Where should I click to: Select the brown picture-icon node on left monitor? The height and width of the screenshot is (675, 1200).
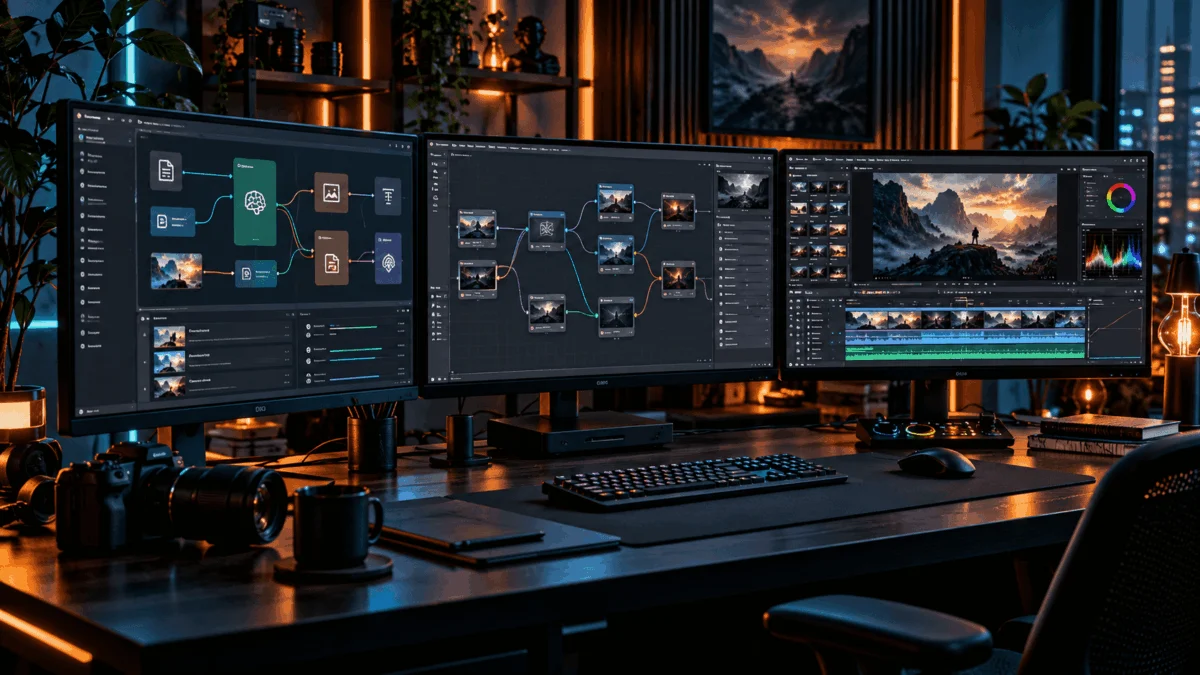[331, 193]
